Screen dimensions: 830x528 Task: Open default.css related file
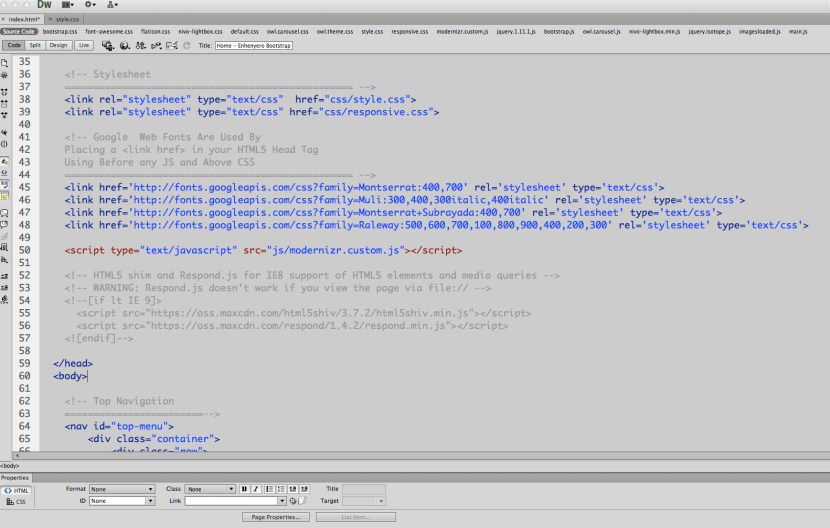(x=245, y=32)
